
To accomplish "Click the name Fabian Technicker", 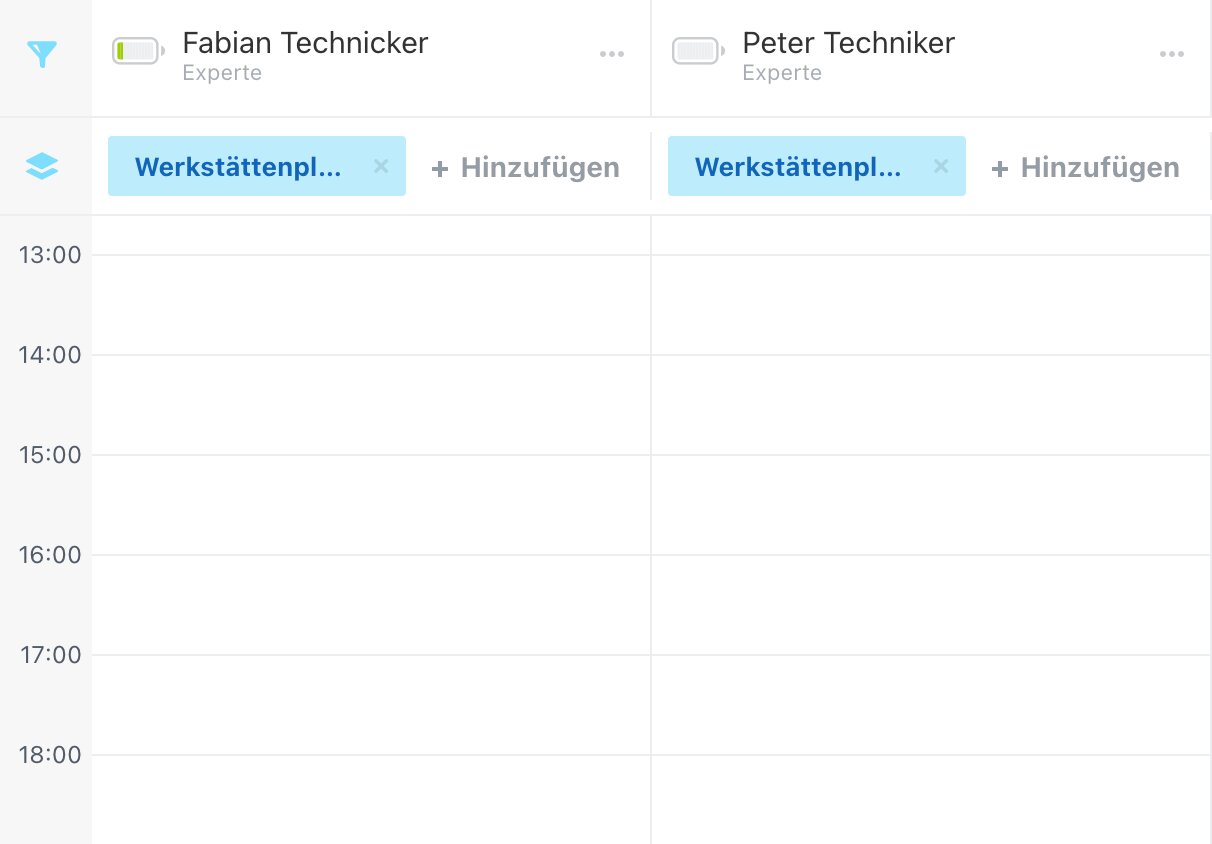I will coord(305,43).
